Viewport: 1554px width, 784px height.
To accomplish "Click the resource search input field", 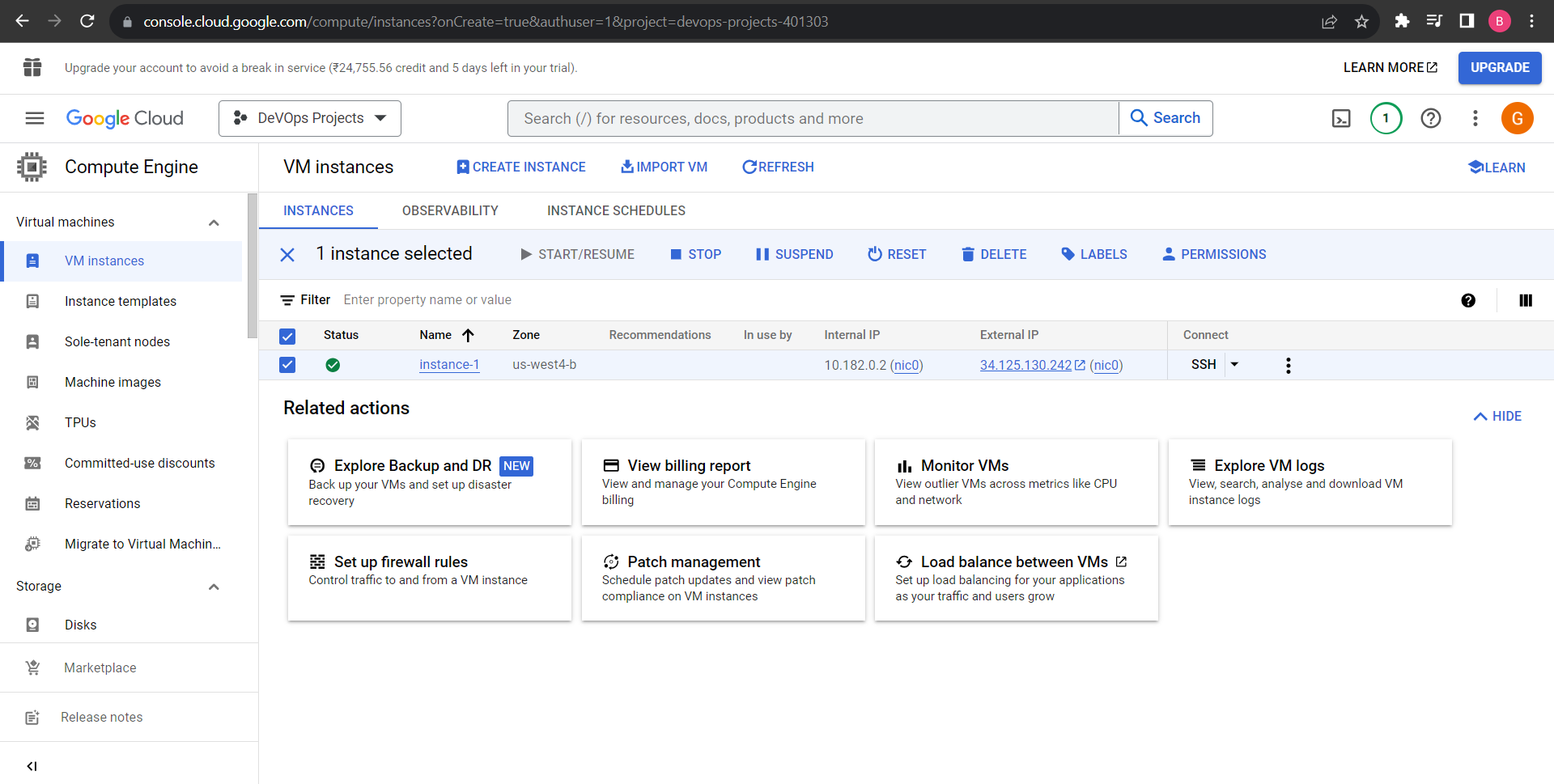I will tap(813, 119).
